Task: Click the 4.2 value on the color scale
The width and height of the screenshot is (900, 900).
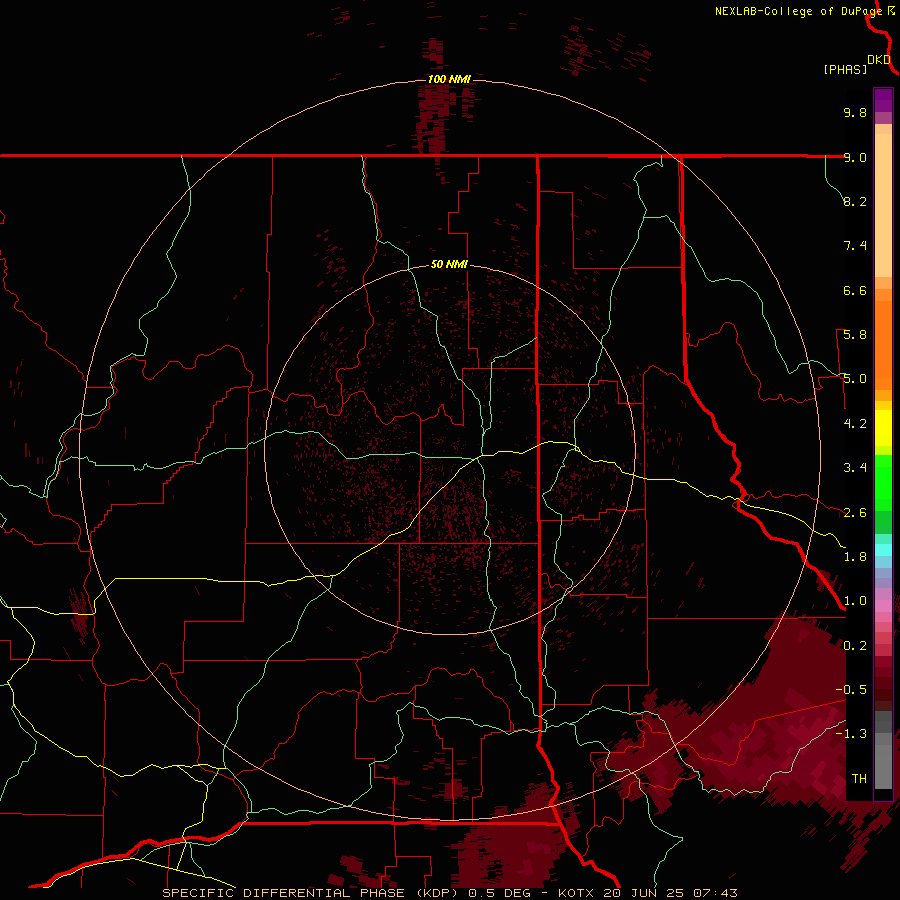Action: click(855, 424)
